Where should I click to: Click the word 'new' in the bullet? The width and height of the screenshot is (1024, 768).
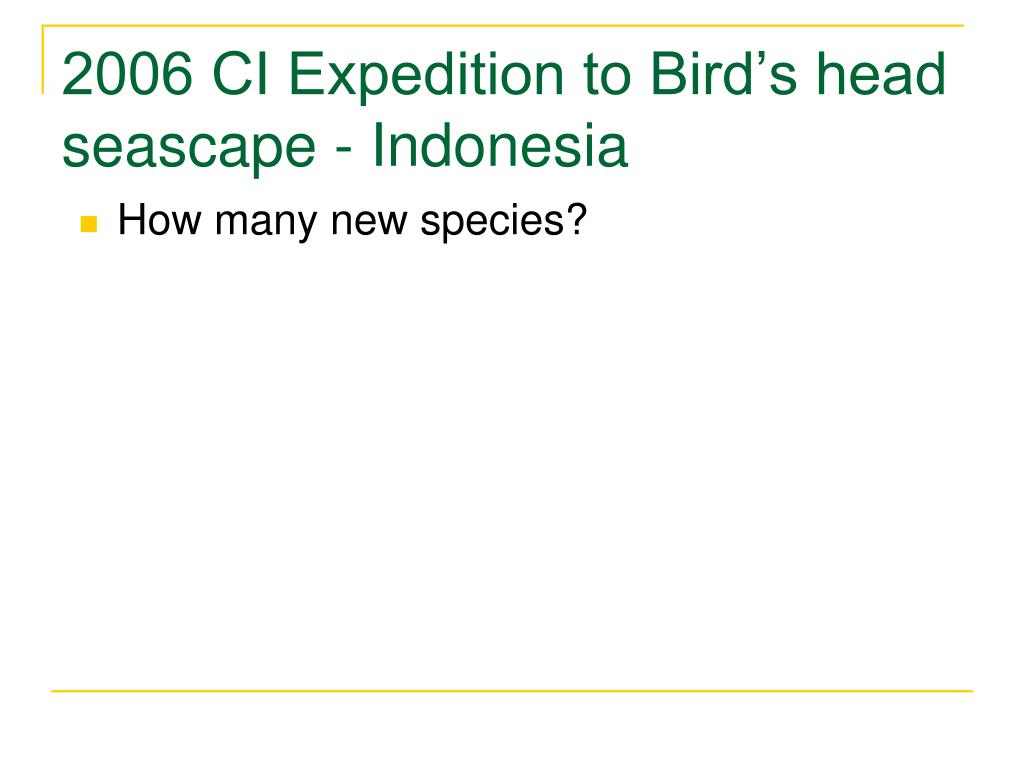click(368, 222)
